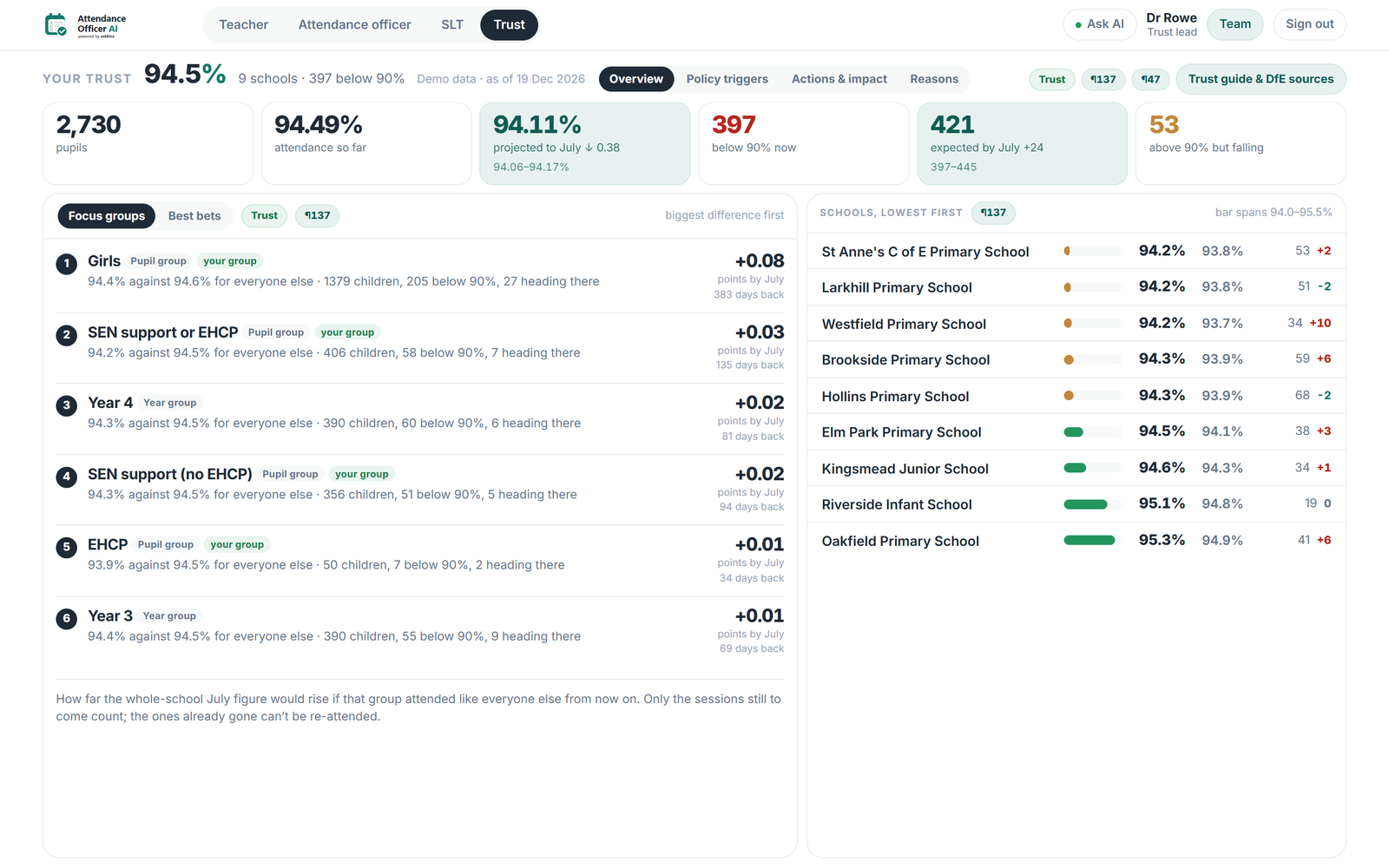Click the Trust chip next to header ¶137
This screenshot has height=868, width=1389.
1052,79
